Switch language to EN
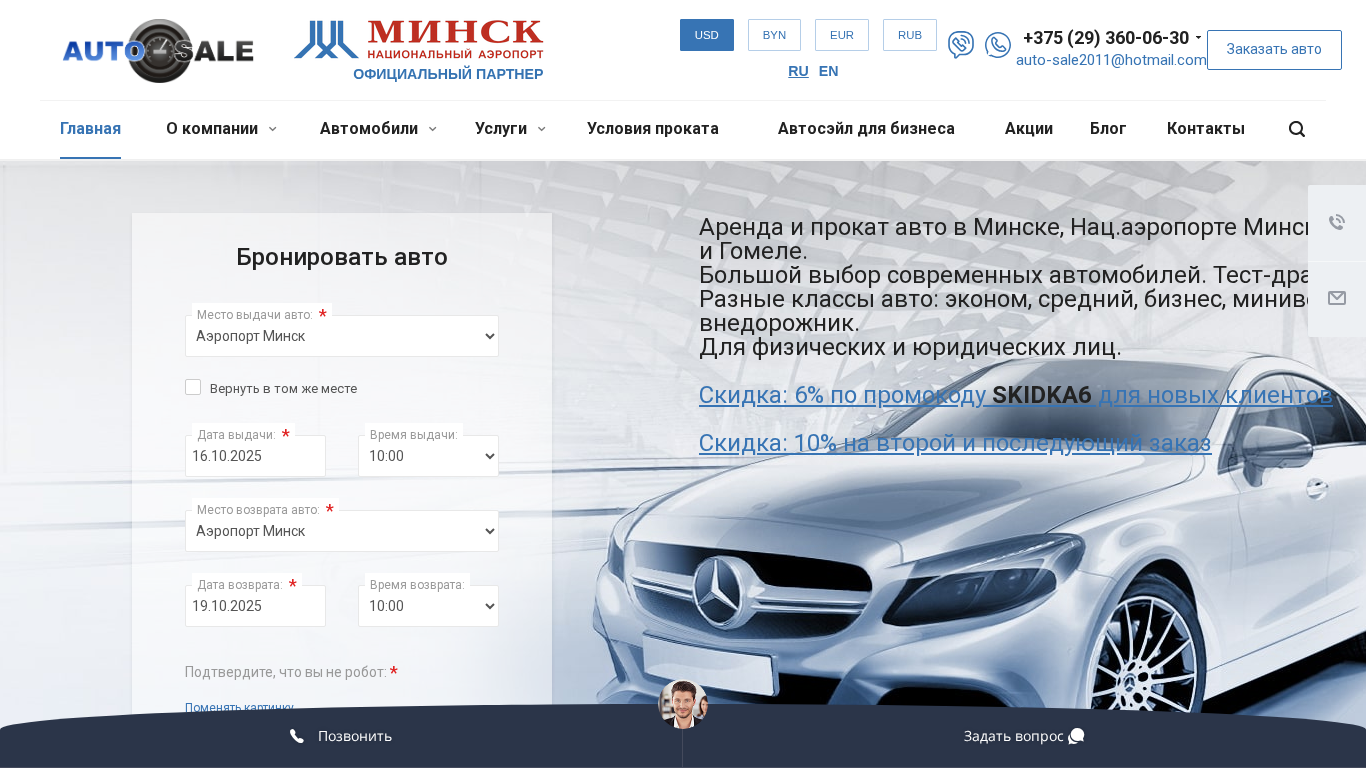 click(828, 71)
